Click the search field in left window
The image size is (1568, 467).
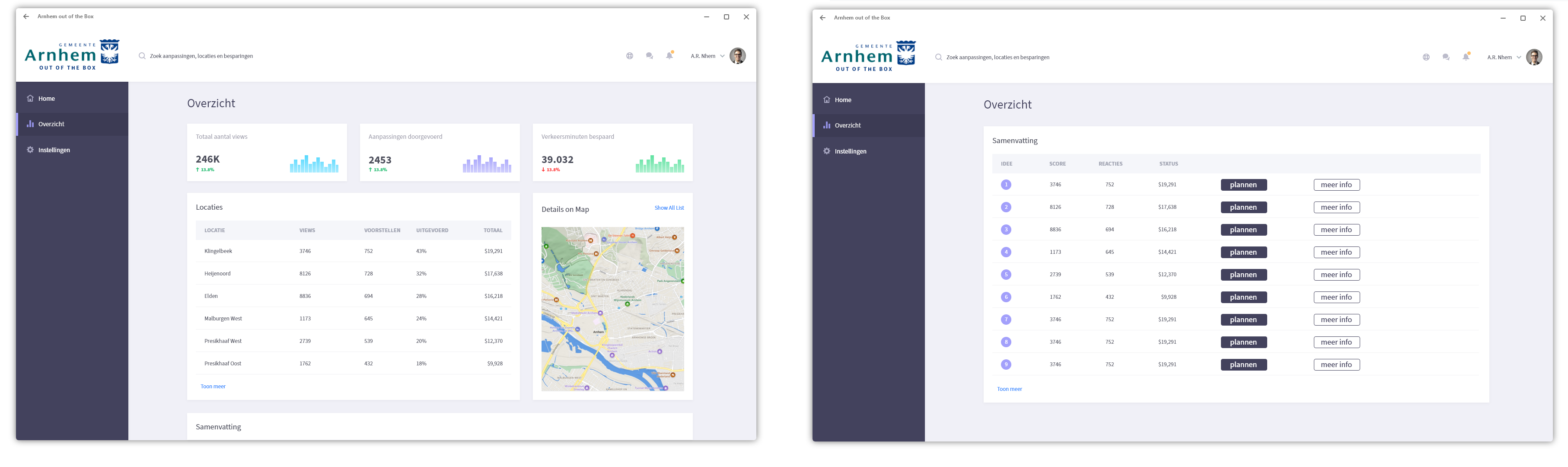[x=201, y=56]
